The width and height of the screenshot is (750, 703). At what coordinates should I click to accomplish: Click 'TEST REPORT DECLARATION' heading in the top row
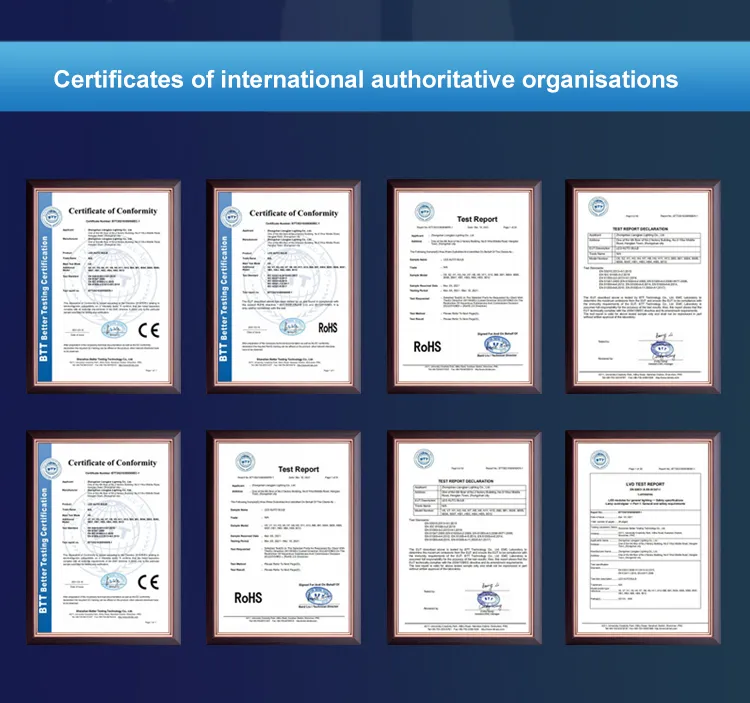coord(640,229)
